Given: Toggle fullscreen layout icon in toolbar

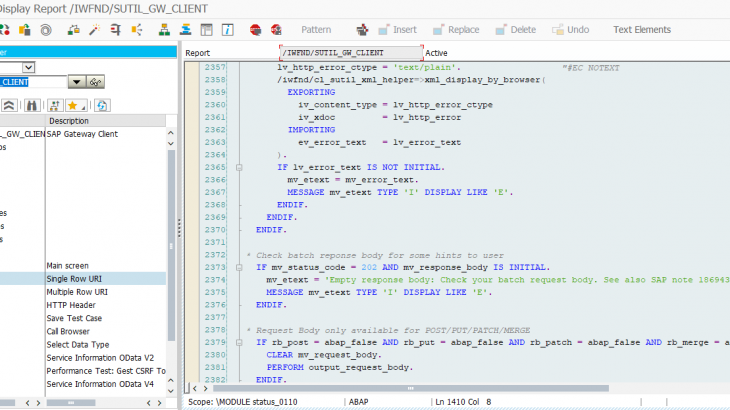Looking at the screenshot, I should pos(206,30).
